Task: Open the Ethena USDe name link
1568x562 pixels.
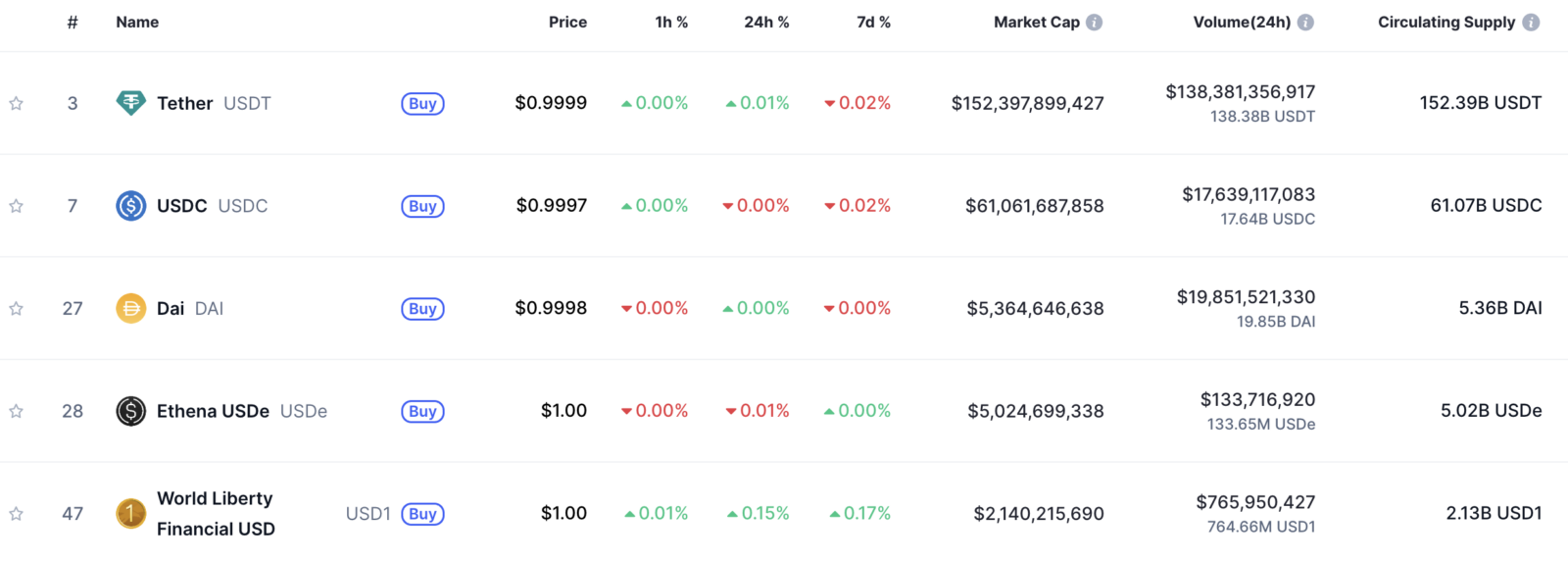Action: tap(213, 411)
